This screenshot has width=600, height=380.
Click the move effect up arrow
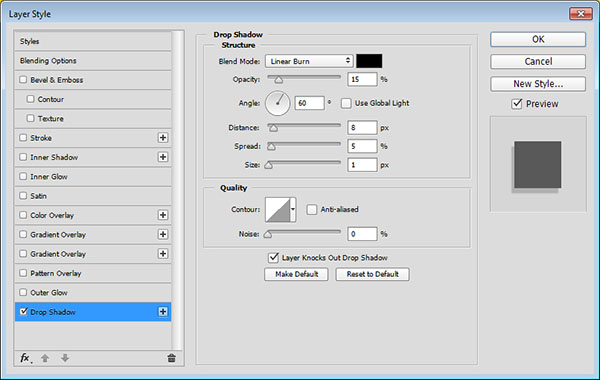(x=45, y=358)
